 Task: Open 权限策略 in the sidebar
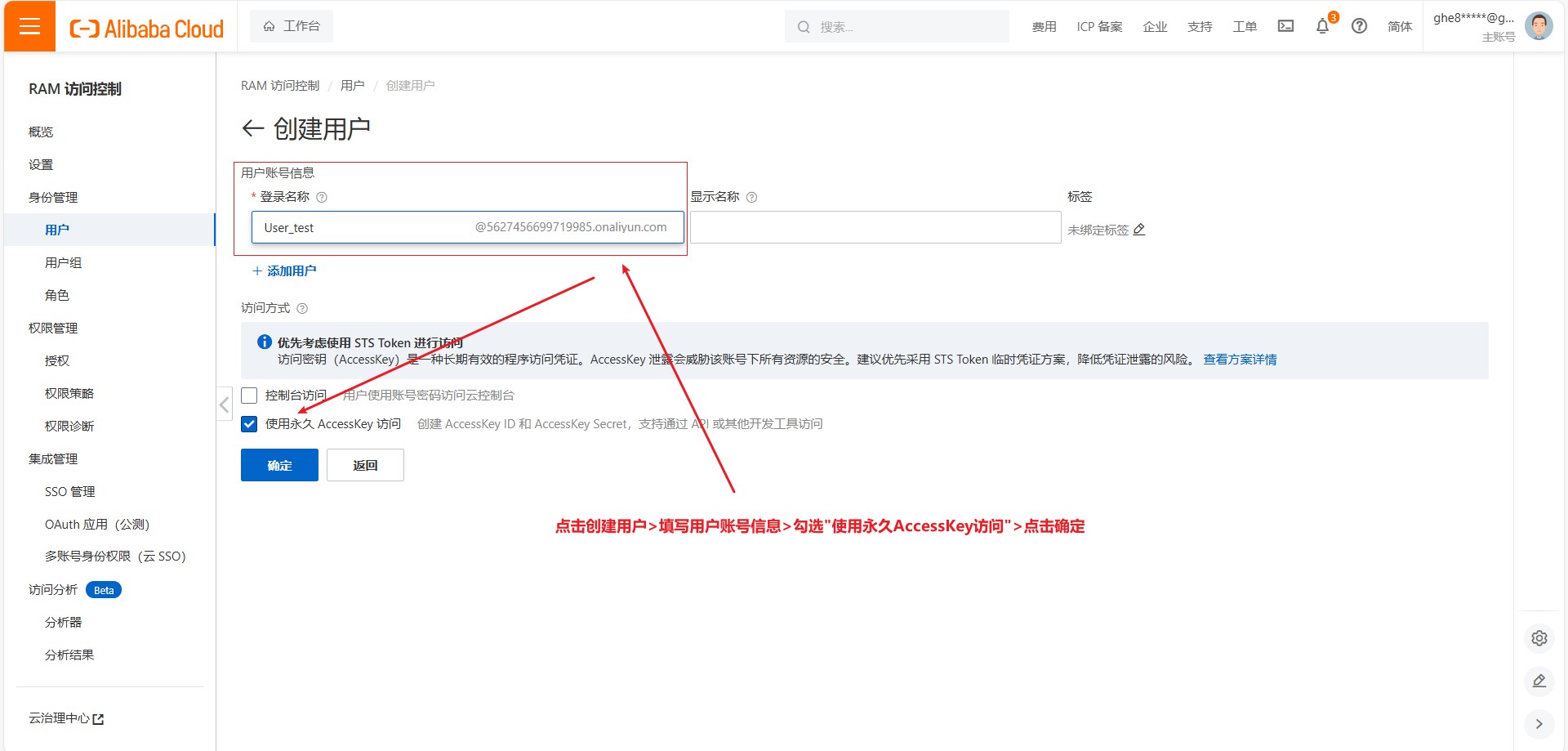click(x=69, y=393)
